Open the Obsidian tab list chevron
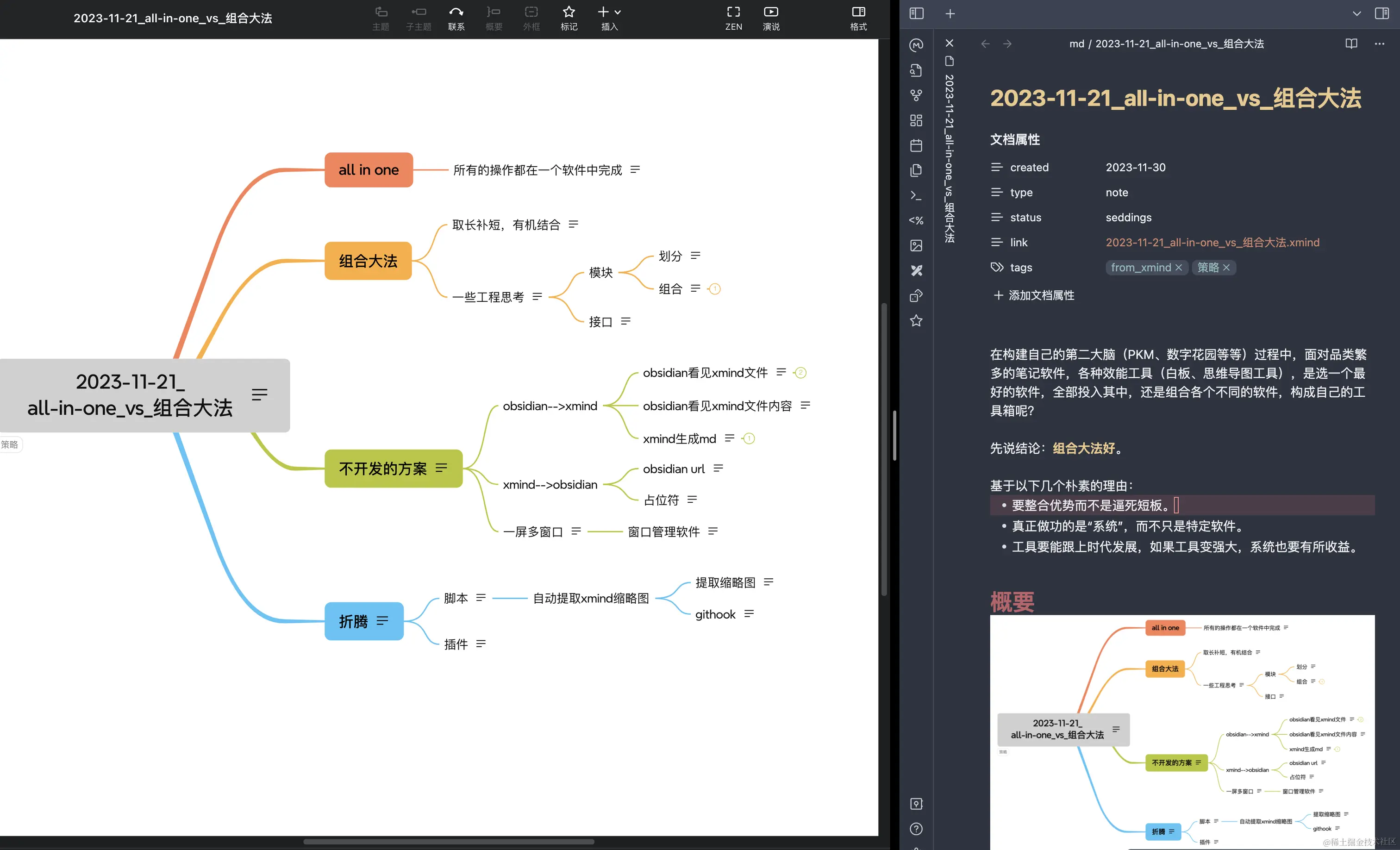The width and height of the screenshot is (1400, 850). [1357, 13]
